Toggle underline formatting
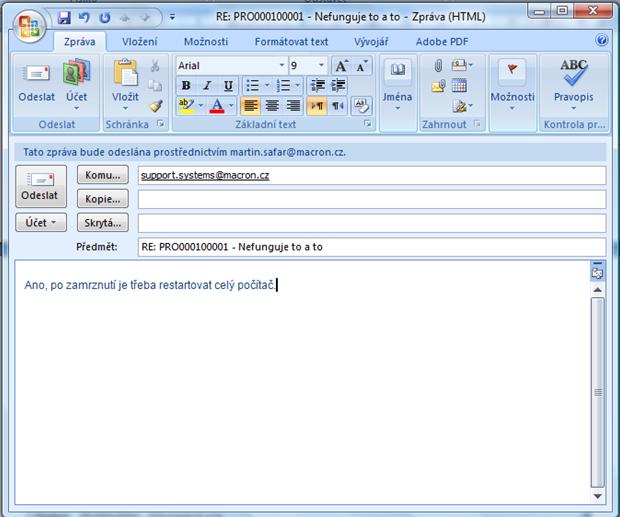The image size is (620, 517). [x=228, y=86]
